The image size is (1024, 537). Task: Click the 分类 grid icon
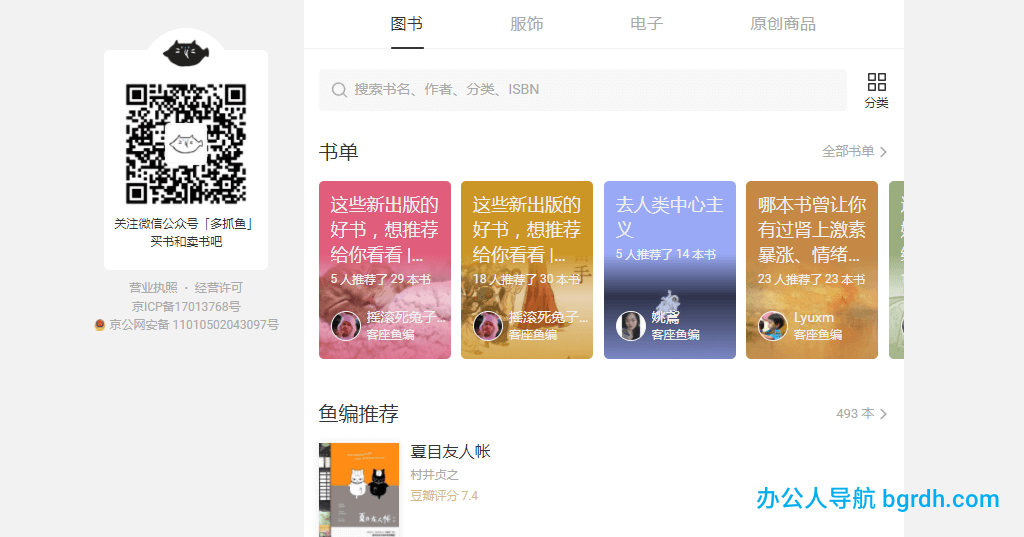point(876,83)
